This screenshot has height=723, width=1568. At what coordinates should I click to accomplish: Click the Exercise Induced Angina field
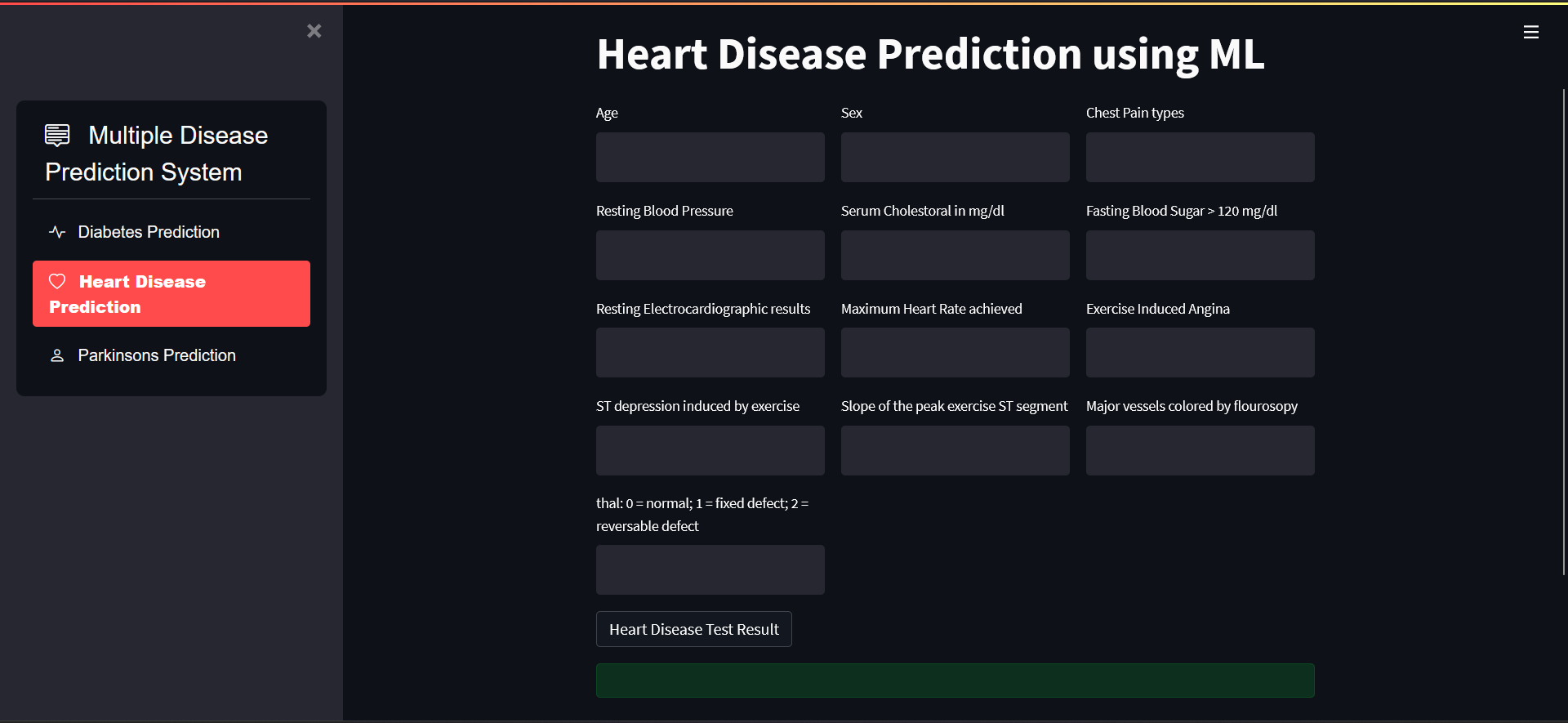coord(1200,352)
